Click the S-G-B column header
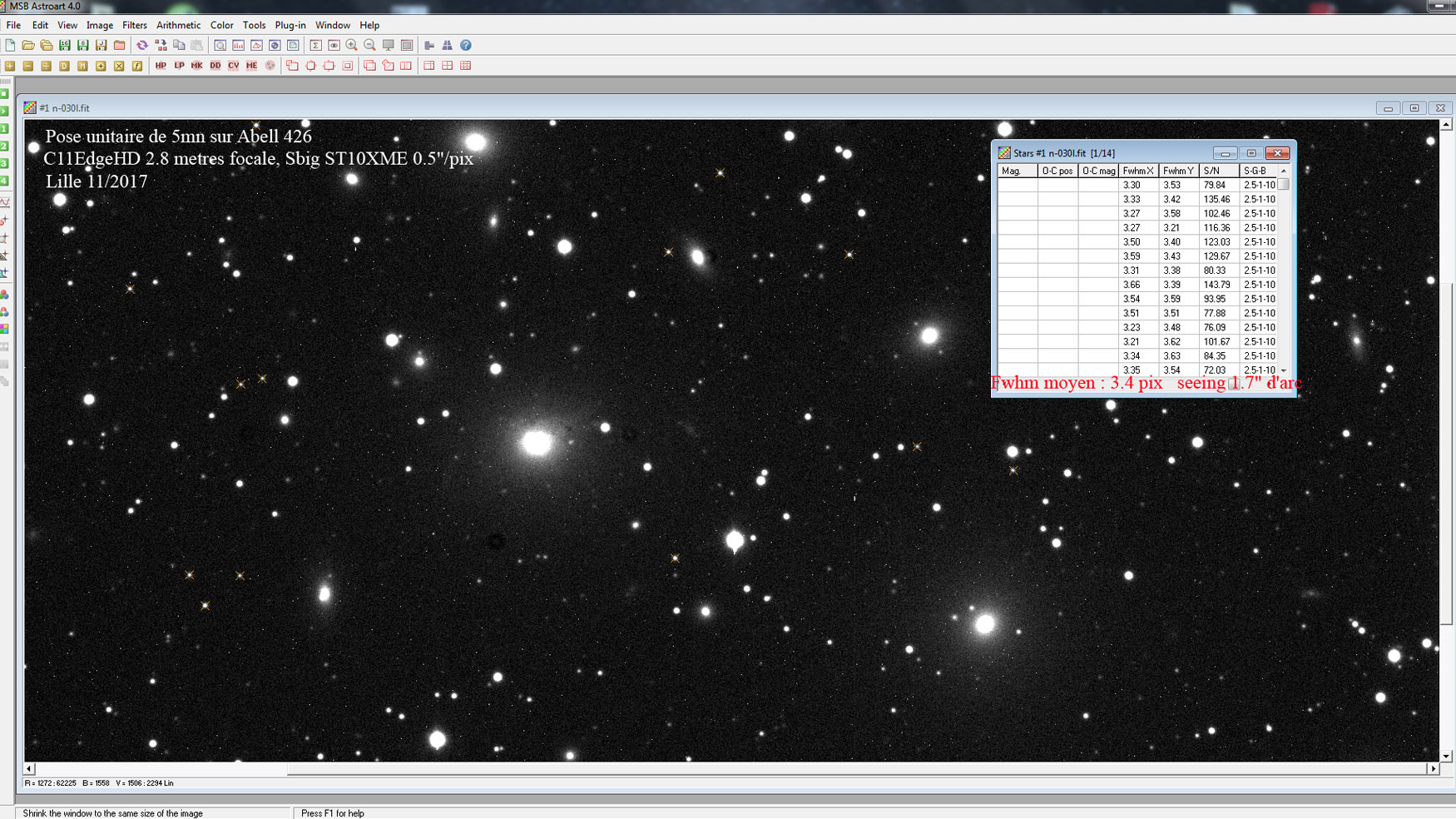 (x=1258, y=171)
